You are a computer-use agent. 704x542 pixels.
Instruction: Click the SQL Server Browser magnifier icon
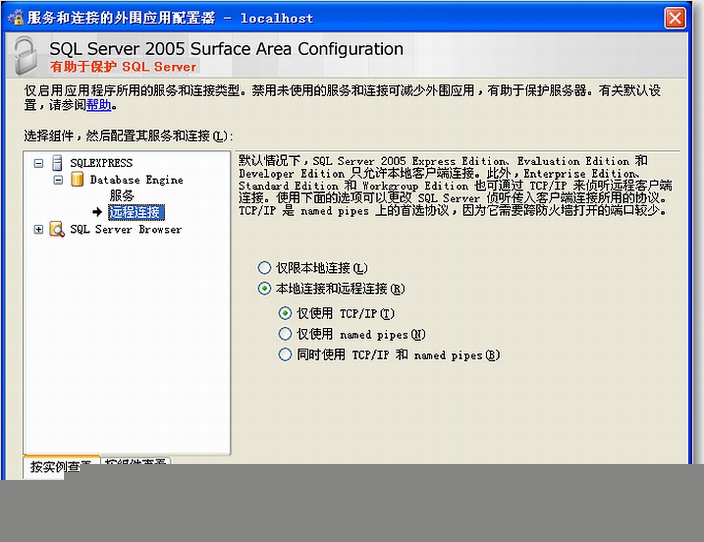pos(57,230)
